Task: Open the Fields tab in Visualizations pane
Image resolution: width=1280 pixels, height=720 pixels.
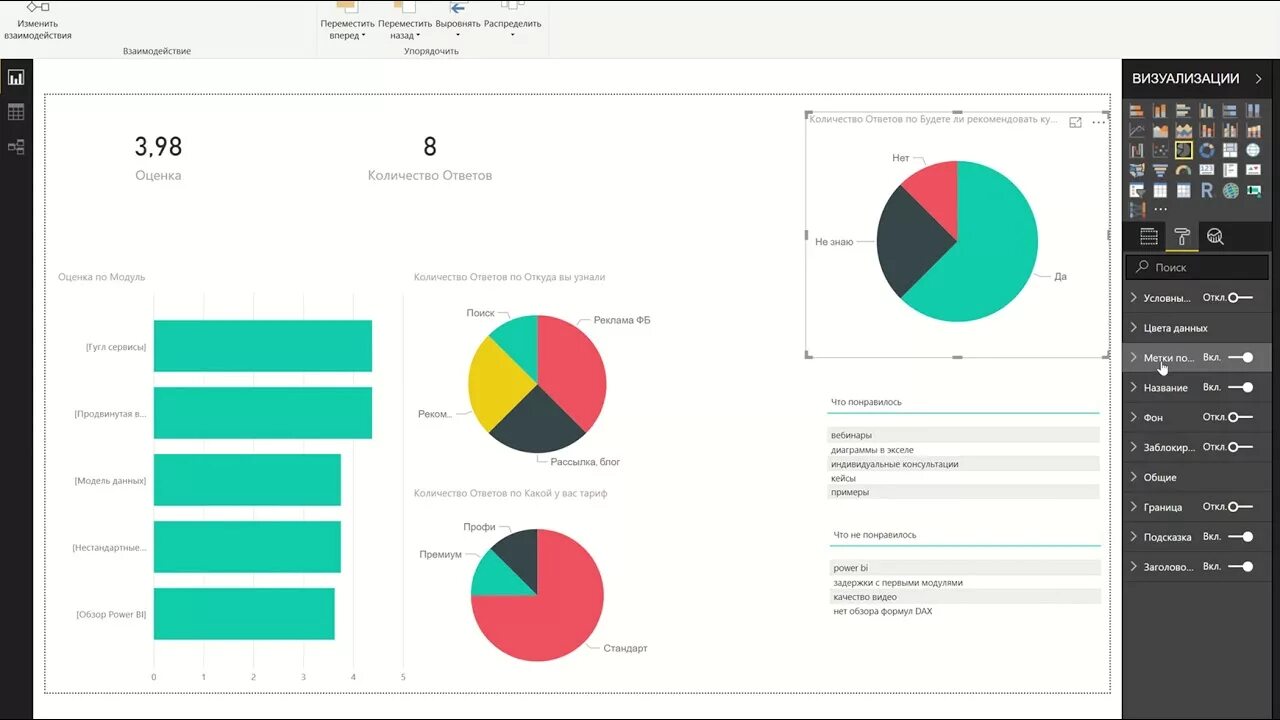Action: (1149, 236)
